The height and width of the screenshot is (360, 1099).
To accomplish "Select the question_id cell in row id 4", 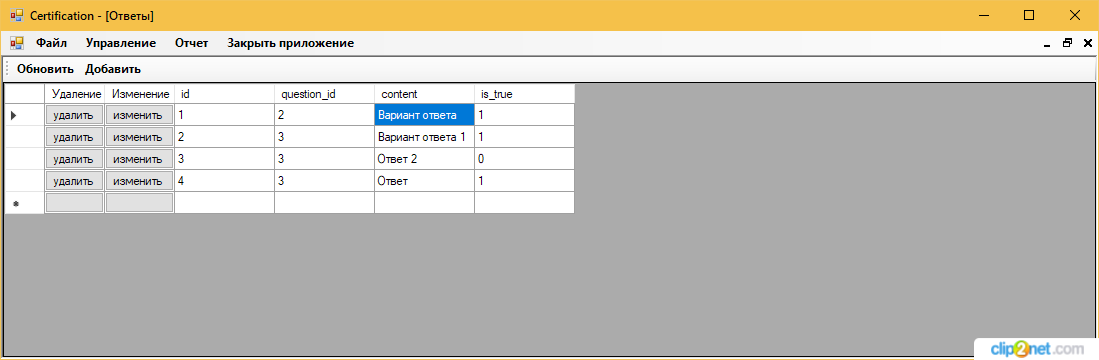I will click(x=325, y=181).
